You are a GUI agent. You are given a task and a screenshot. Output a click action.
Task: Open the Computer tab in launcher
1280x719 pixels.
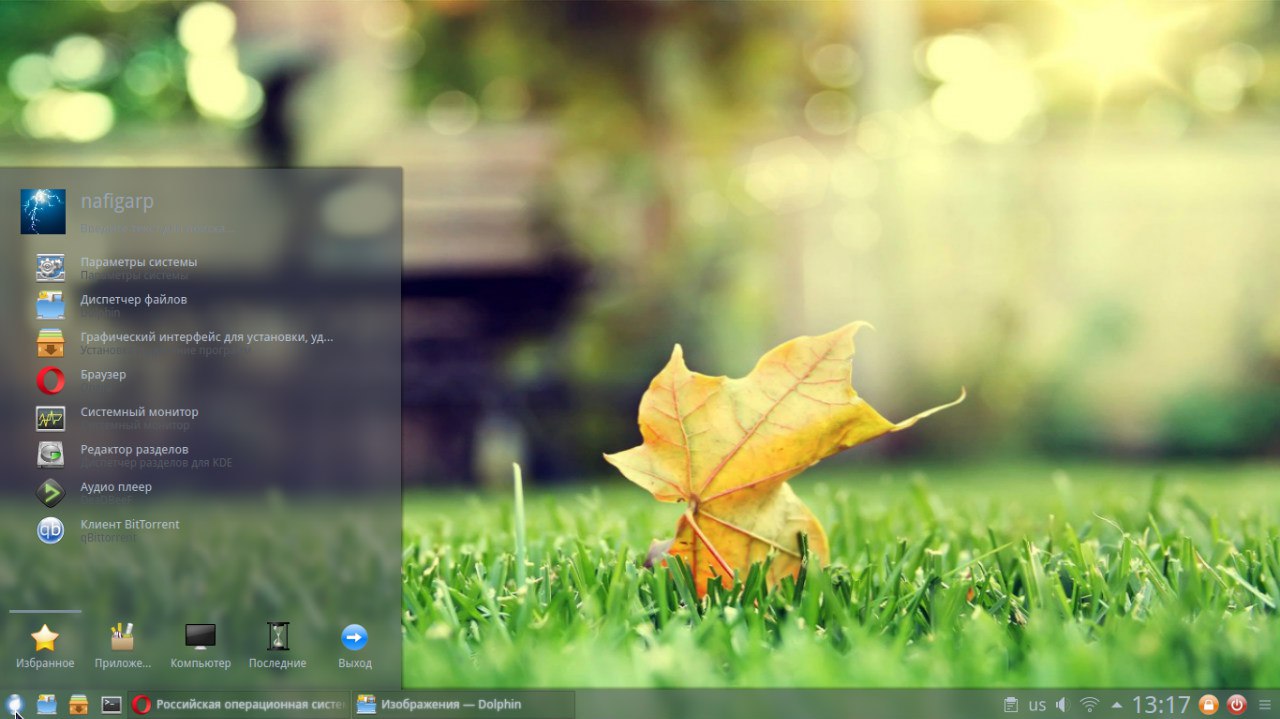click(x=200, y=646)
